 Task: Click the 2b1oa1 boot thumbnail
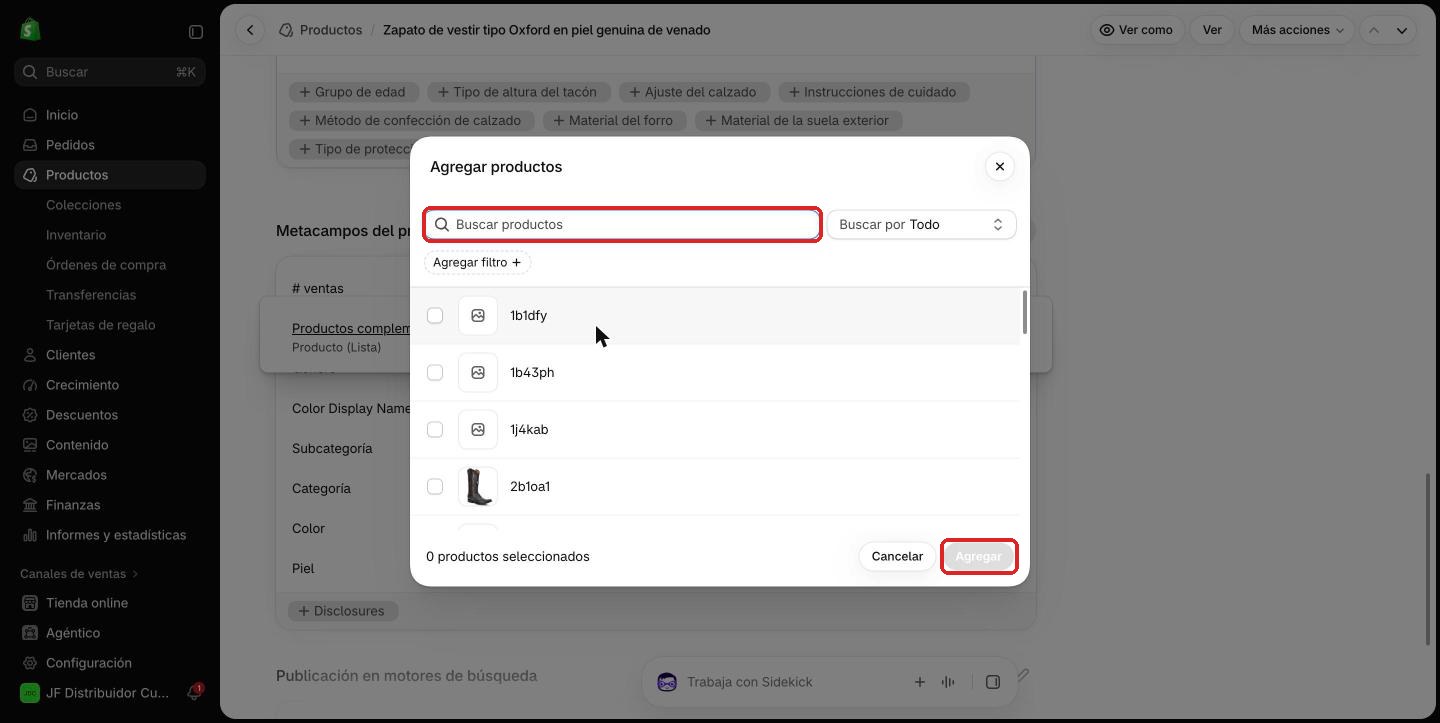(478, 487)
